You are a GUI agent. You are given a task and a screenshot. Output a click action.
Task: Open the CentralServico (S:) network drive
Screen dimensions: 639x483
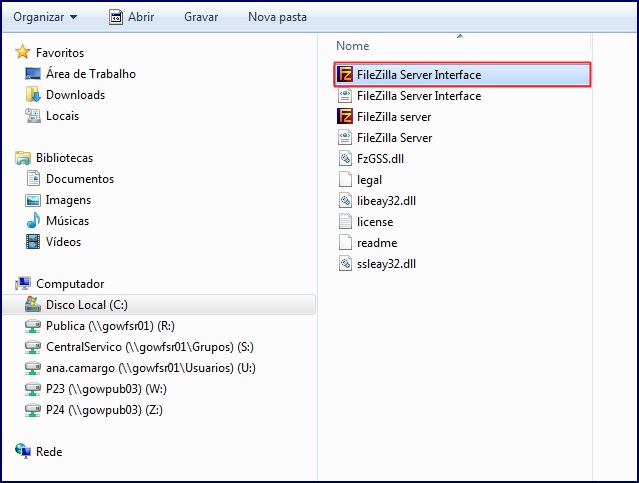[x=150, y=347]
